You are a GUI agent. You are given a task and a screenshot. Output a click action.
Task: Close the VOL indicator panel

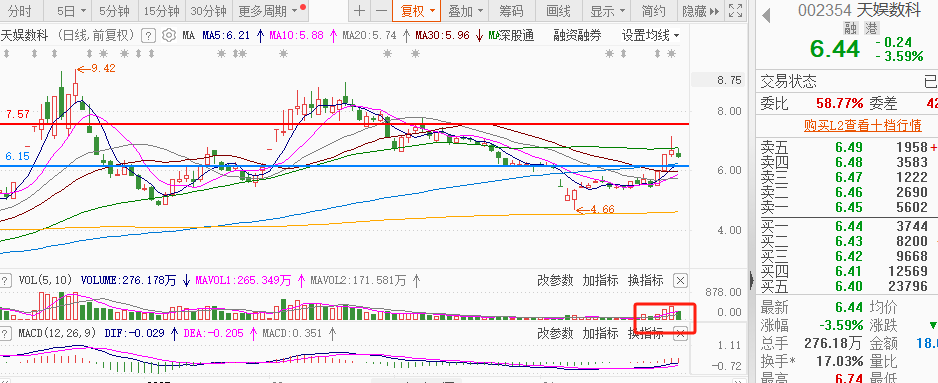[680, 280]
